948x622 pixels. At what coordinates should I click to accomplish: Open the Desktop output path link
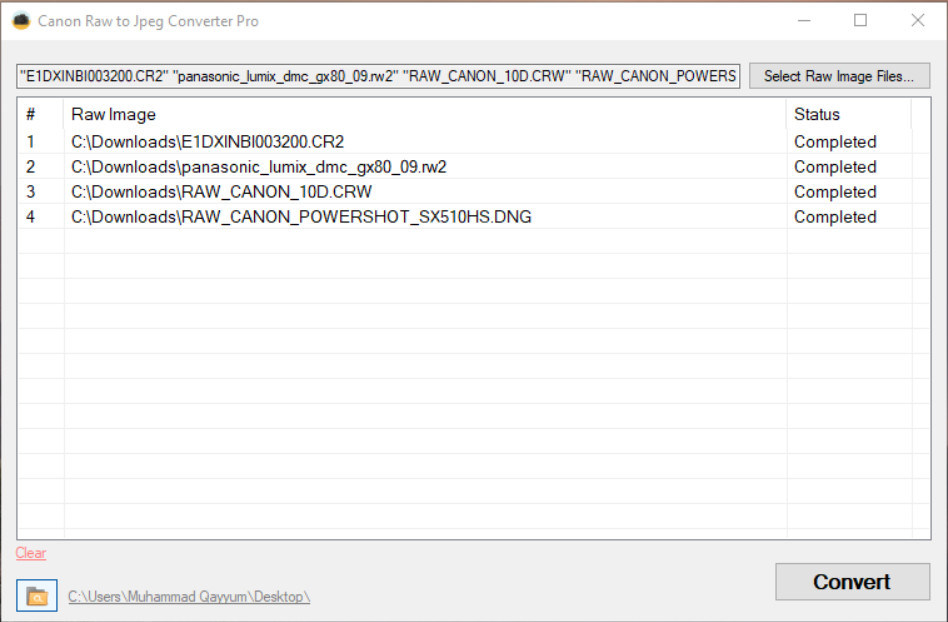click(189, 597)
